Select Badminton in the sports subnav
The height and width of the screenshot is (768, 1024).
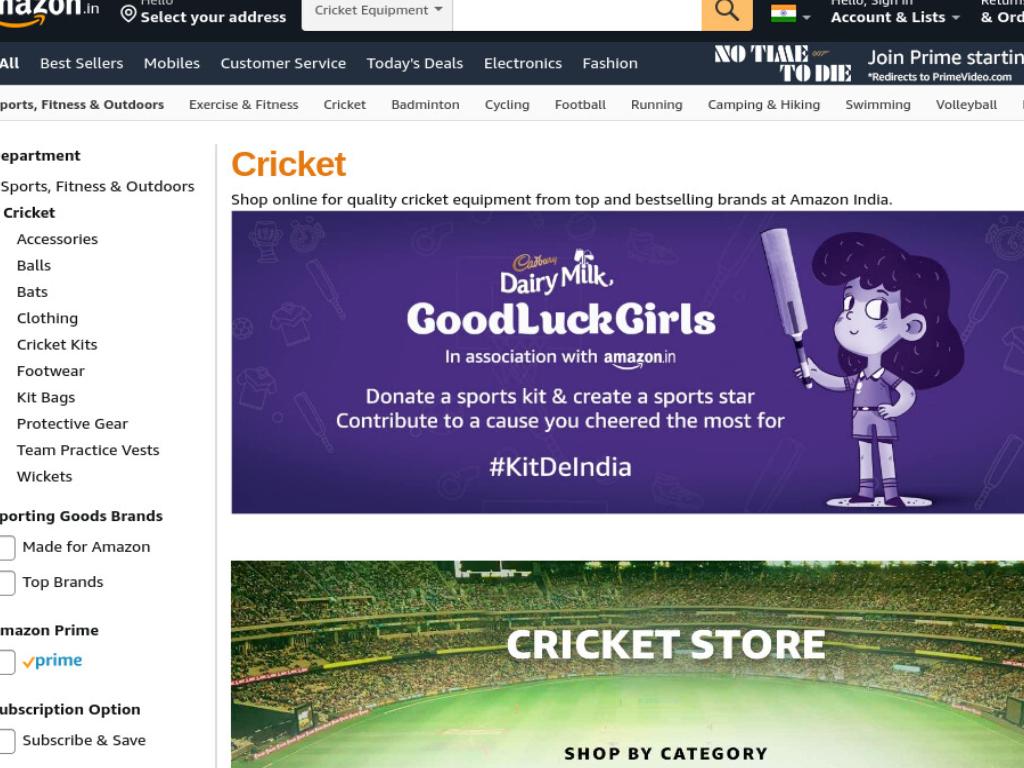425,104
